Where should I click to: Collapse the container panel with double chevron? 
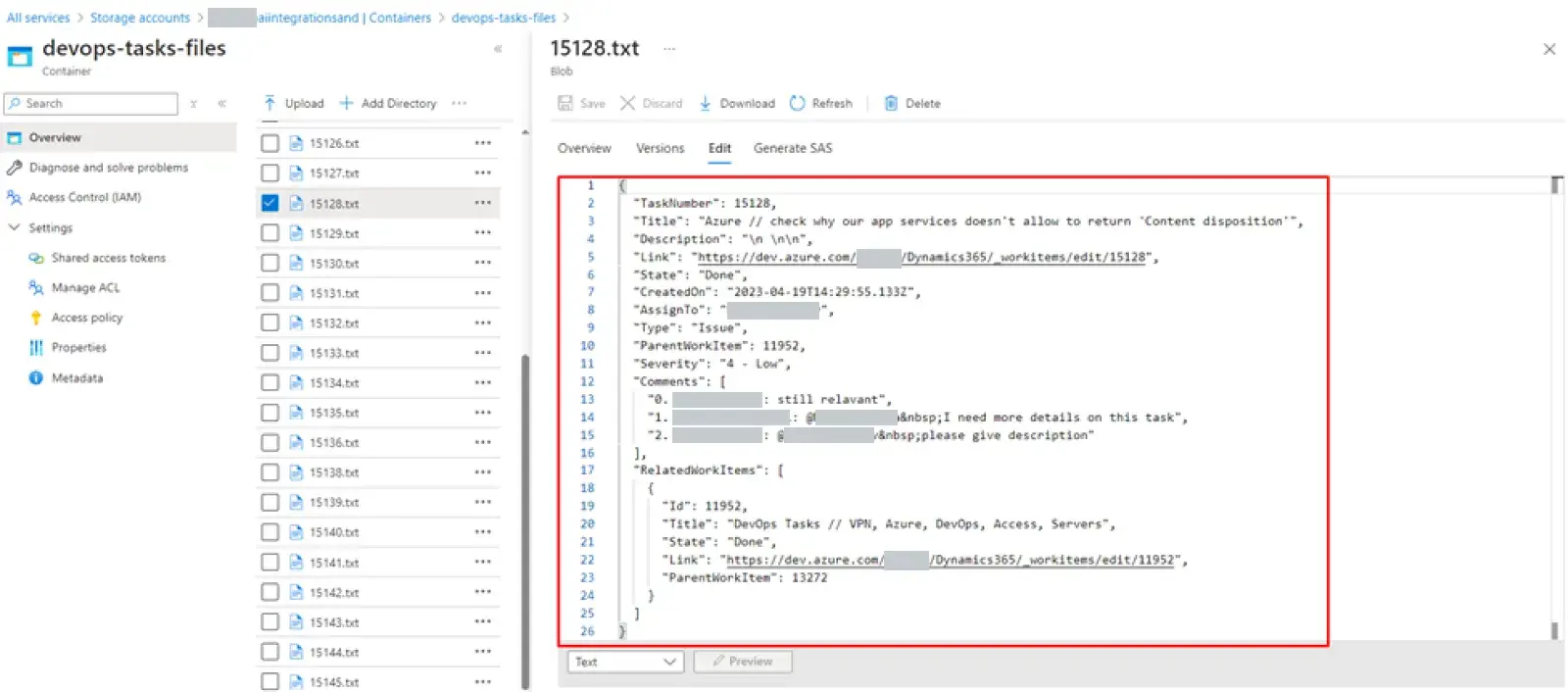click(x=498, y=49)
